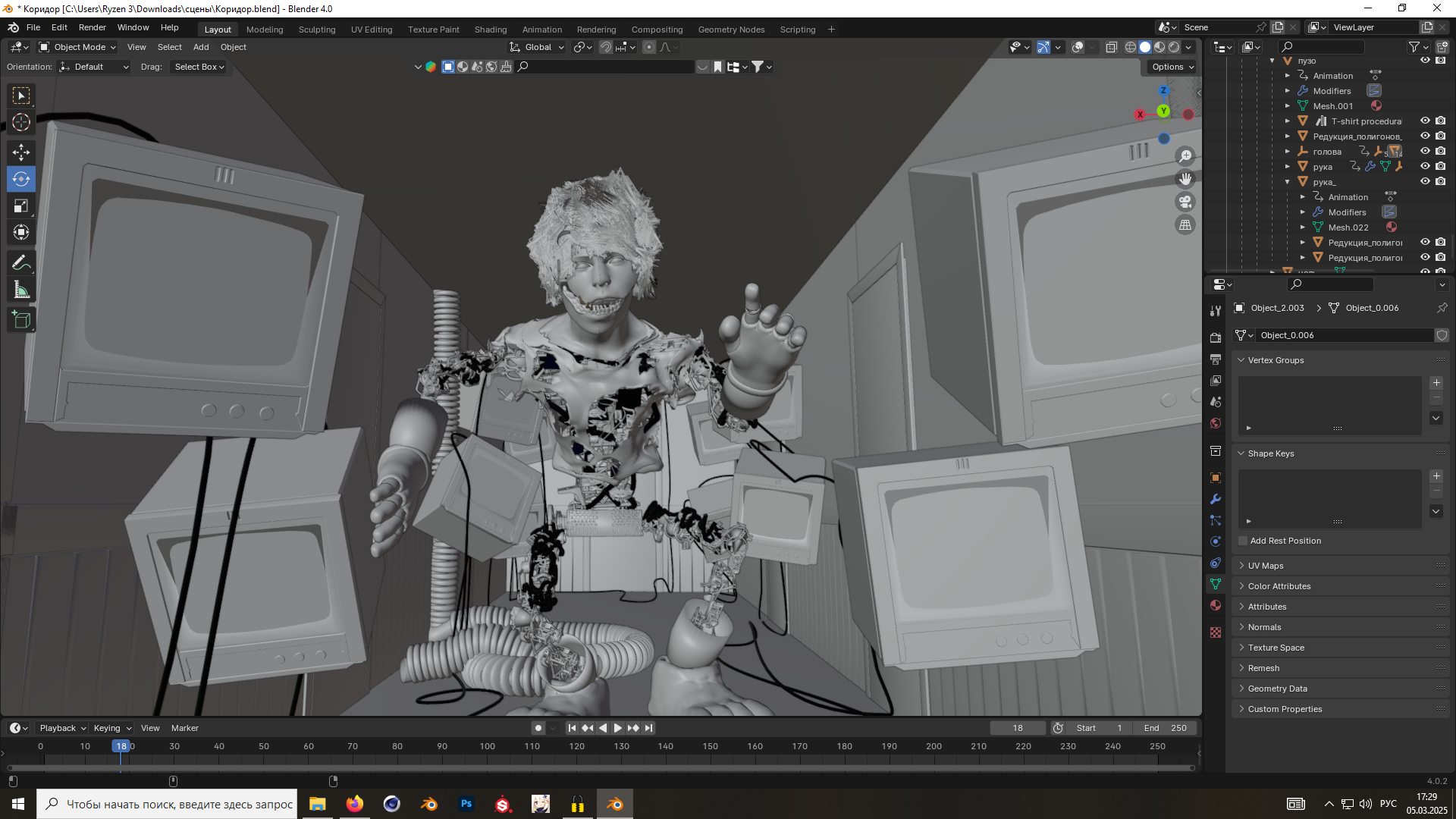Click the Add Cube tool
This screenshot has height=819, width=1456.
(21, 320)
